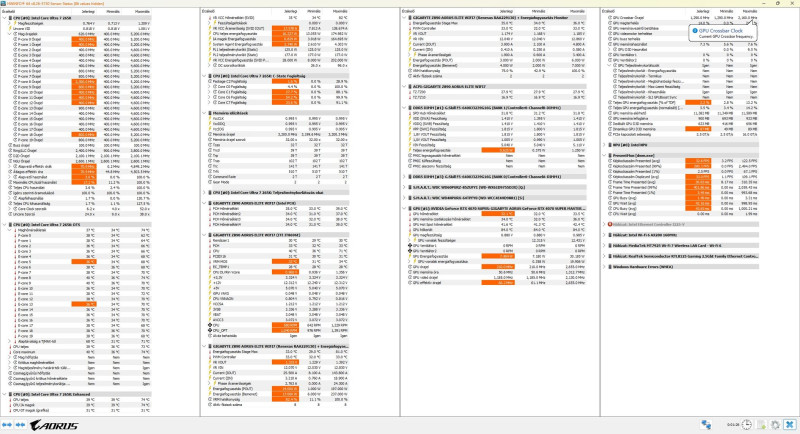Expand the NPU Intel NPU group
The height and width of the screenshot is (434, 800).
[x=605, y=145]
